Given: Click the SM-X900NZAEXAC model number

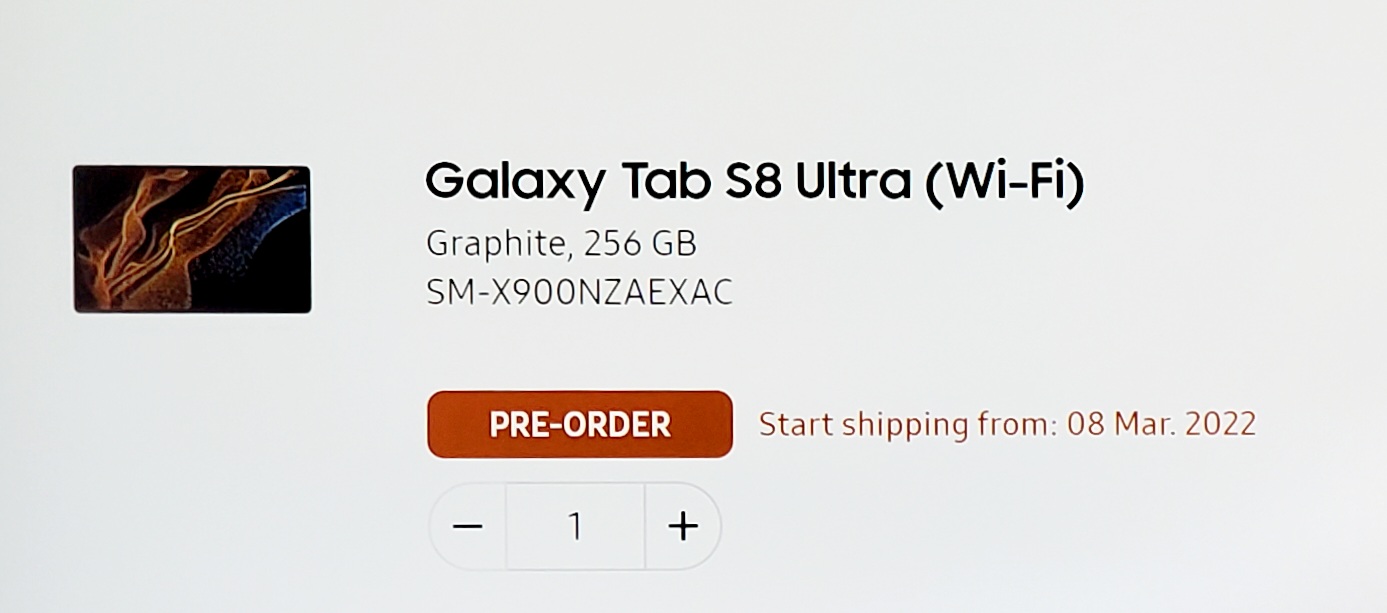Looking at the screenshot, I should pos(579,292).
